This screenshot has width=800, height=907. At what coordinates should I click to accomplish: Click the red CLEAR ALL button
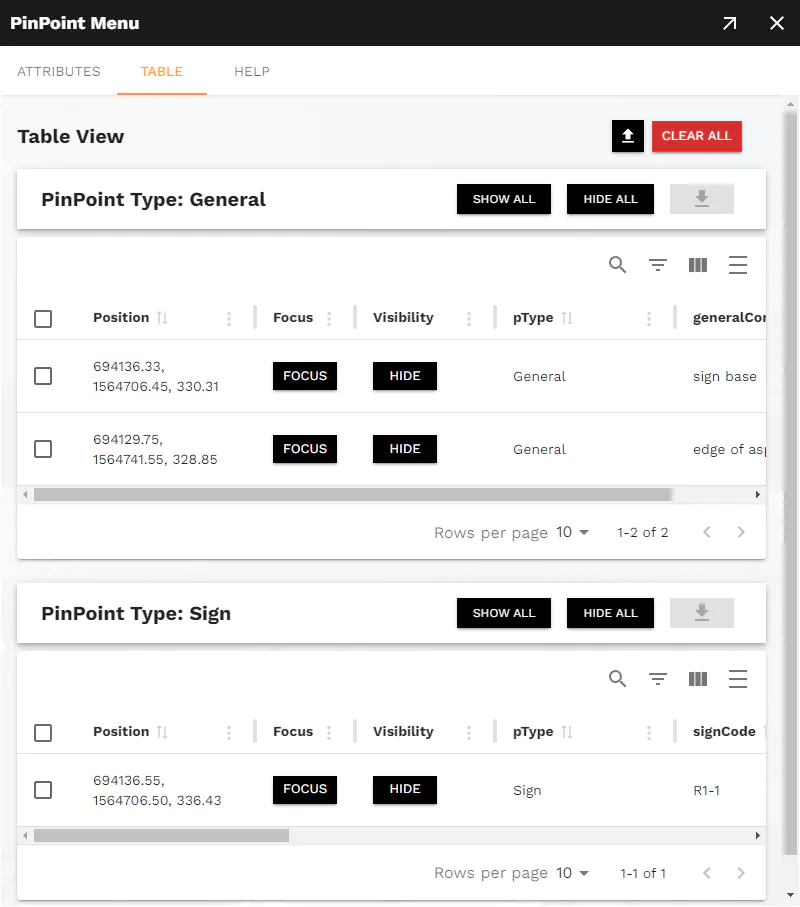pyautogui.click(x=696, y=137)
